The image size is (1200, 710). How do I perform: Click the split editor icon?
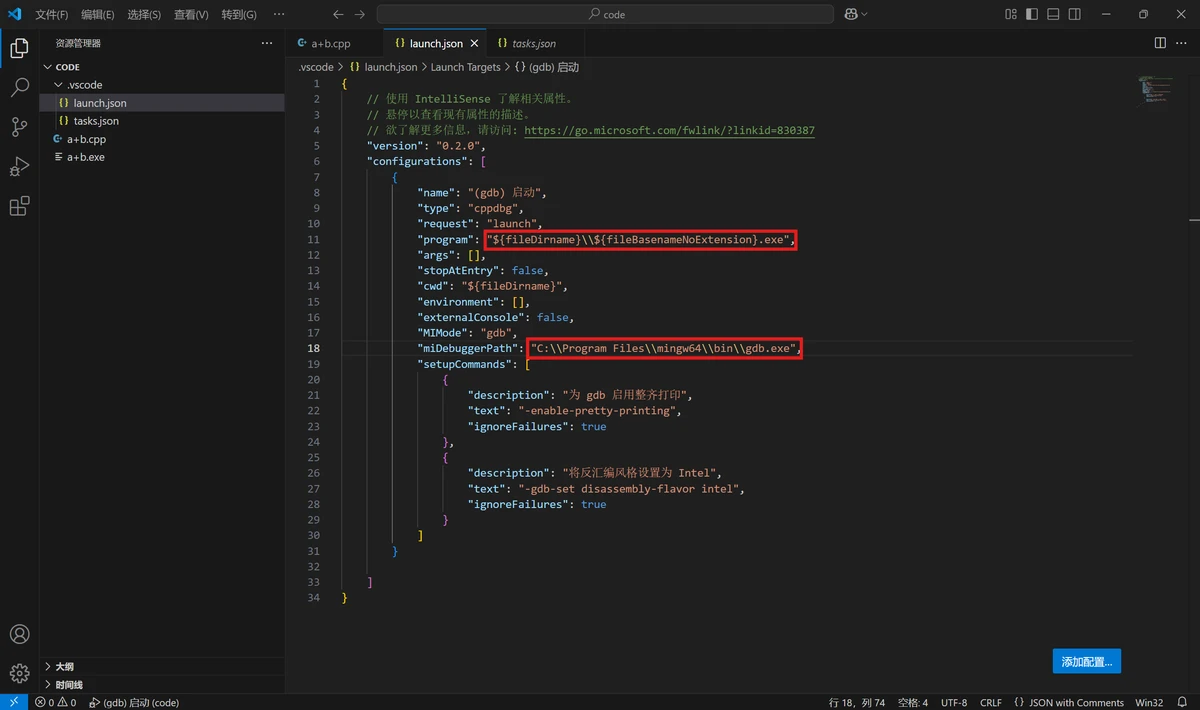(1160, 43)
